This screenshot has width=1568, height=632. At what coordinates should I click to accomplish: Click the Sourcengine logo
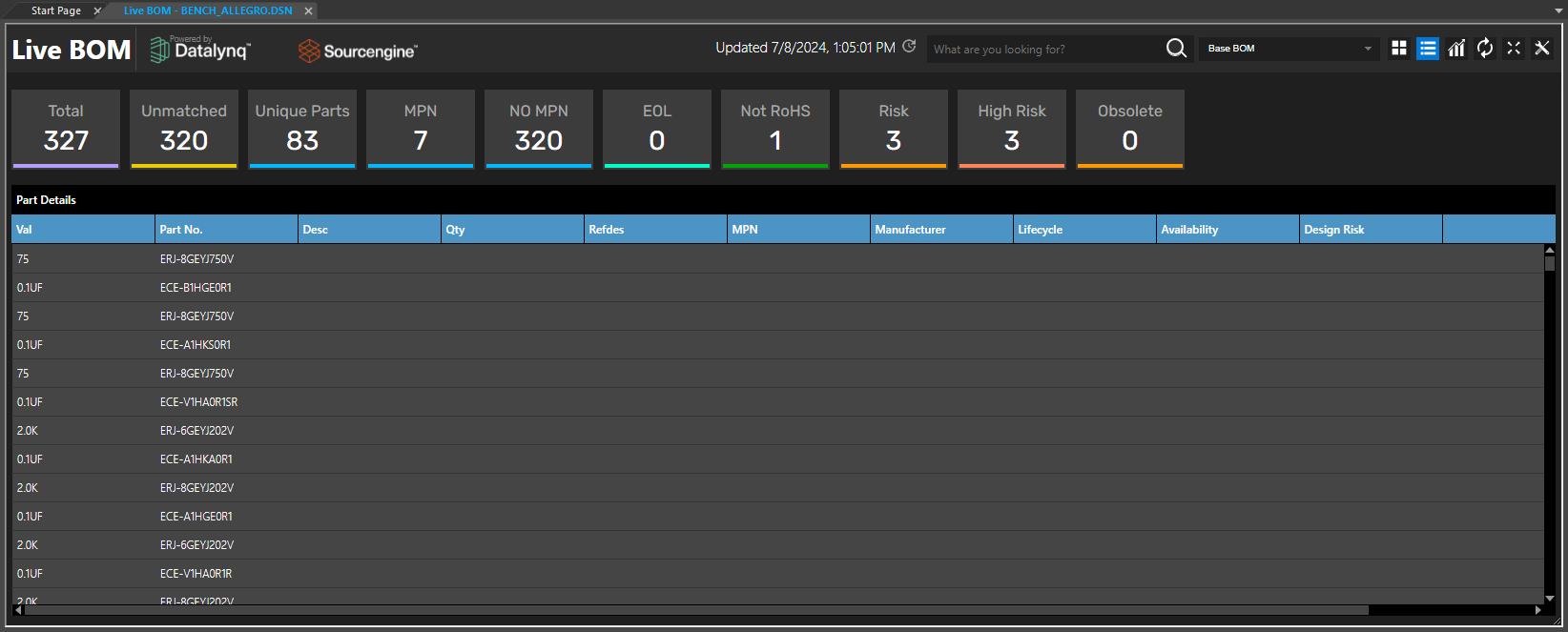pyautogui.click(x=358, y=51)
